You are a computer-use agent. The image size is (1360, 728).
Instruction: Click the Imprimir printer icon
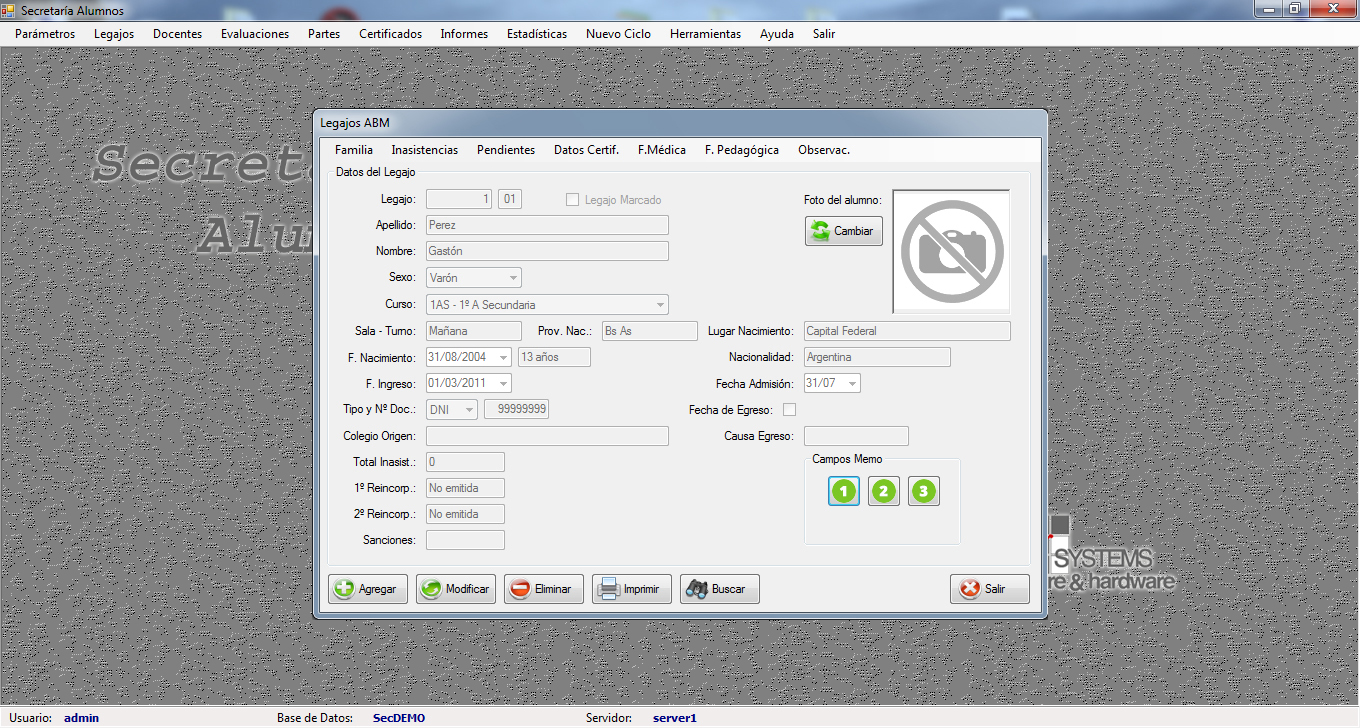pos(608,589)
